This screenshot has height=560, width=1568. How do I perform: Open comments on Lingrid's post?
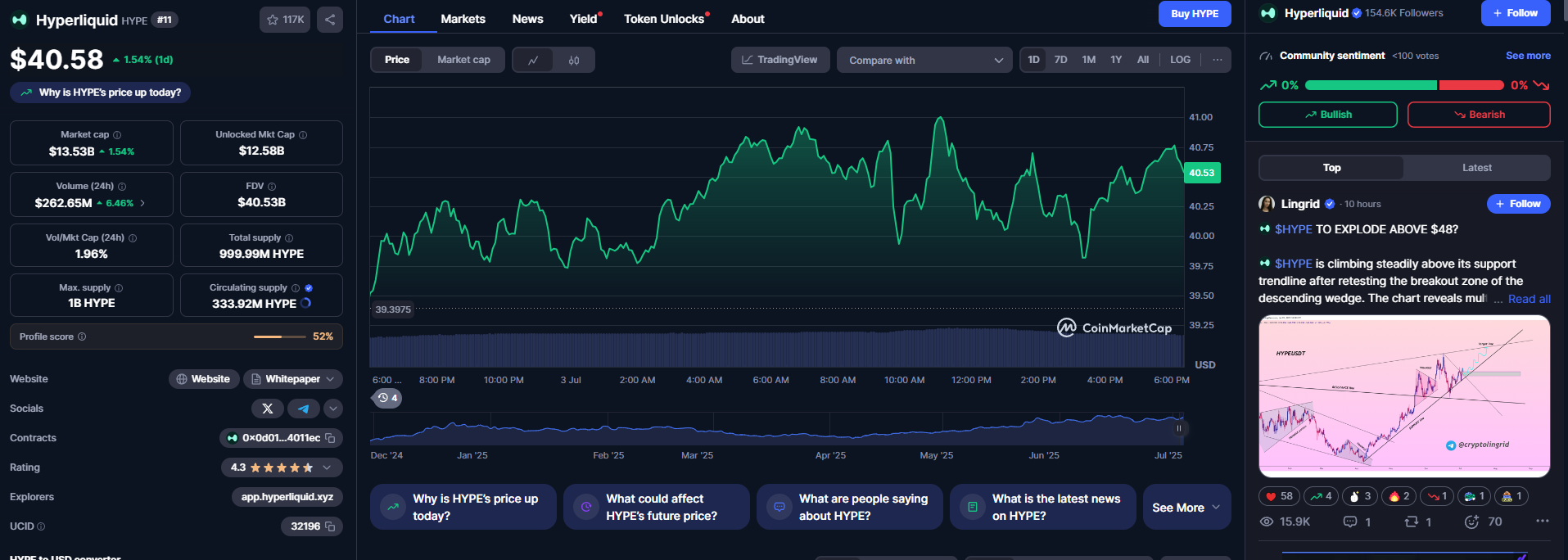click(x=1357, y=522)
